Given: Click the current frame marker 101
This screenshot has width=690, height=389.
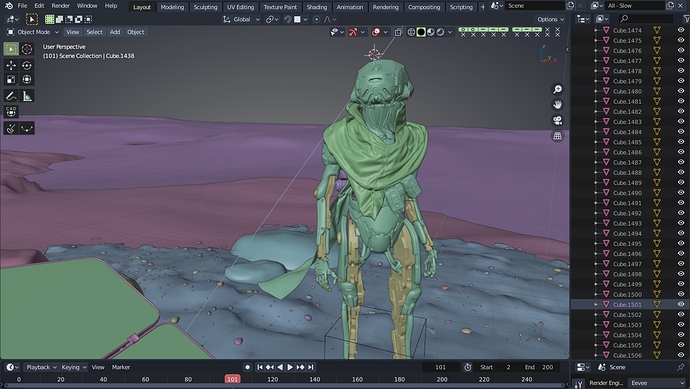Looking at the screenshot, I should [x=232, y=379].
